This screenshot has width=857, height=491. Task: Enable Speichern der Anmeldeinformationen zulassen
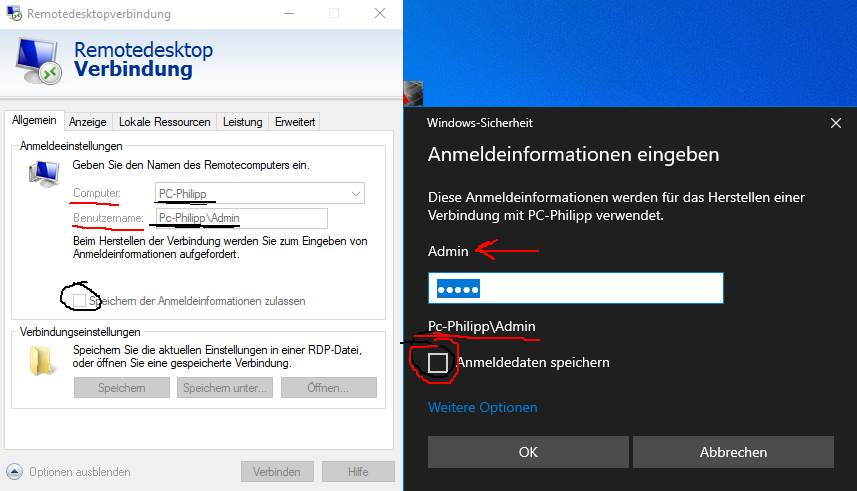[x=80, y=301]
